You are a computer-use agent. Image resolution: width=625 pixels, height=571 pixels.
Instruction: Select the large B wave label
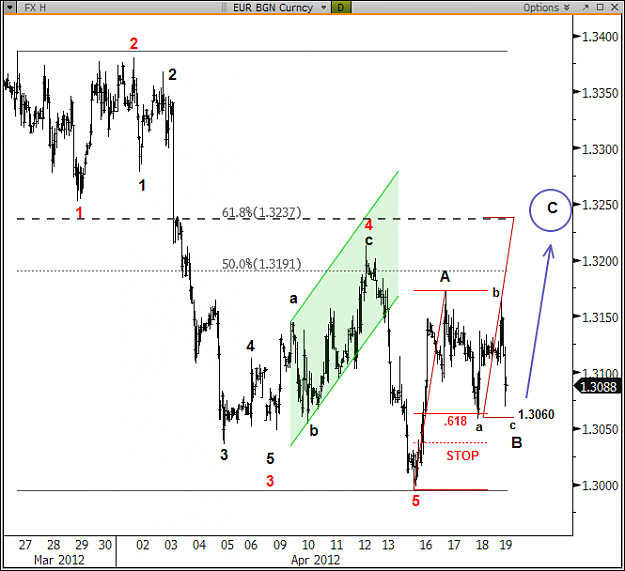point(517,442)
